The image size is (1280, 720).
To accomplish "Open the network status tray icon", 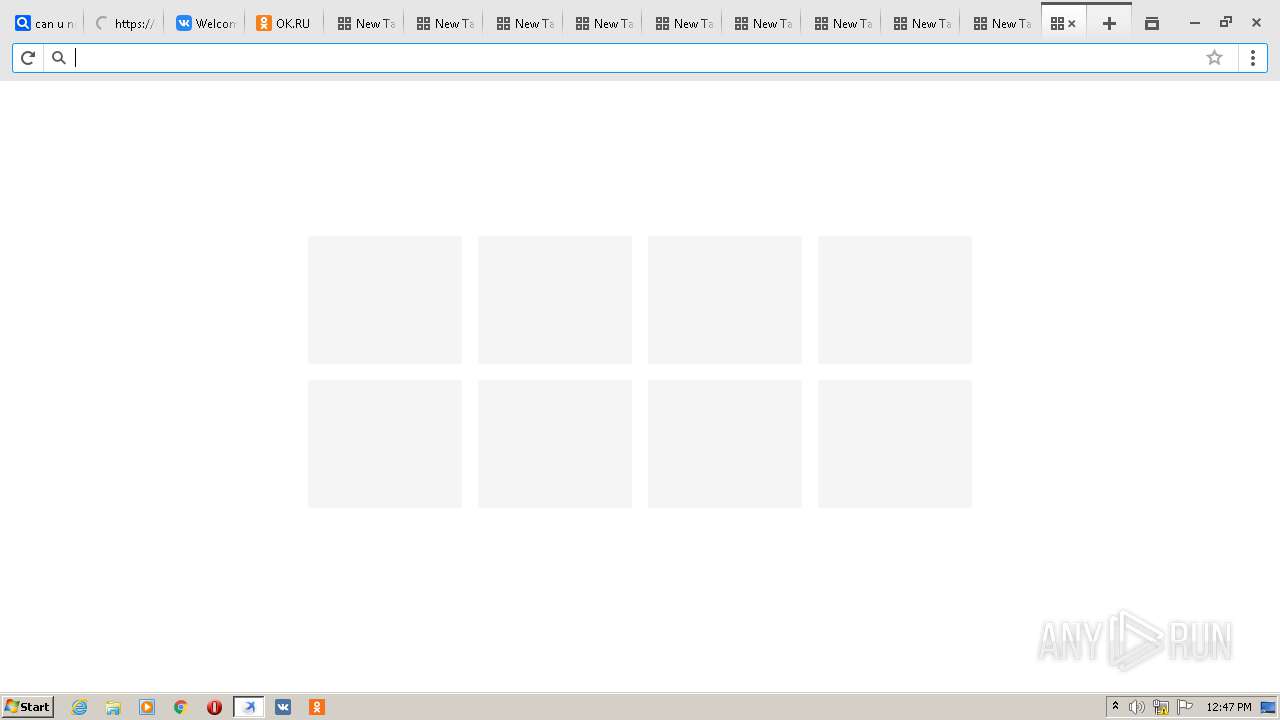I will click(1161, 707).
